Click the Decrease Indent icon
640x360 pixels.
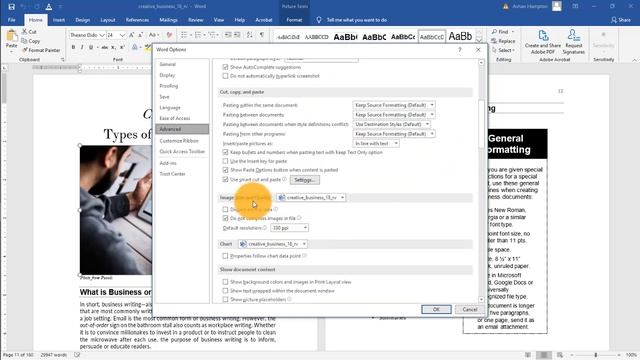click(x=228, y=36)
